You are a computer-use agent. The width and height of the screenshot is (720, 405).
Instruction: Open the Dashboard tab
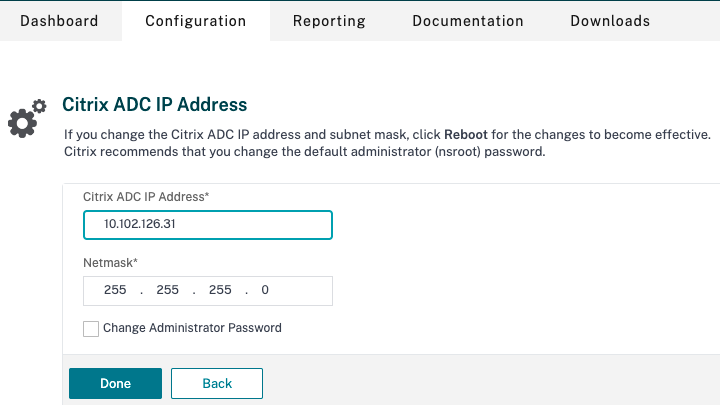pyautogui.click(x=59, y=21)
